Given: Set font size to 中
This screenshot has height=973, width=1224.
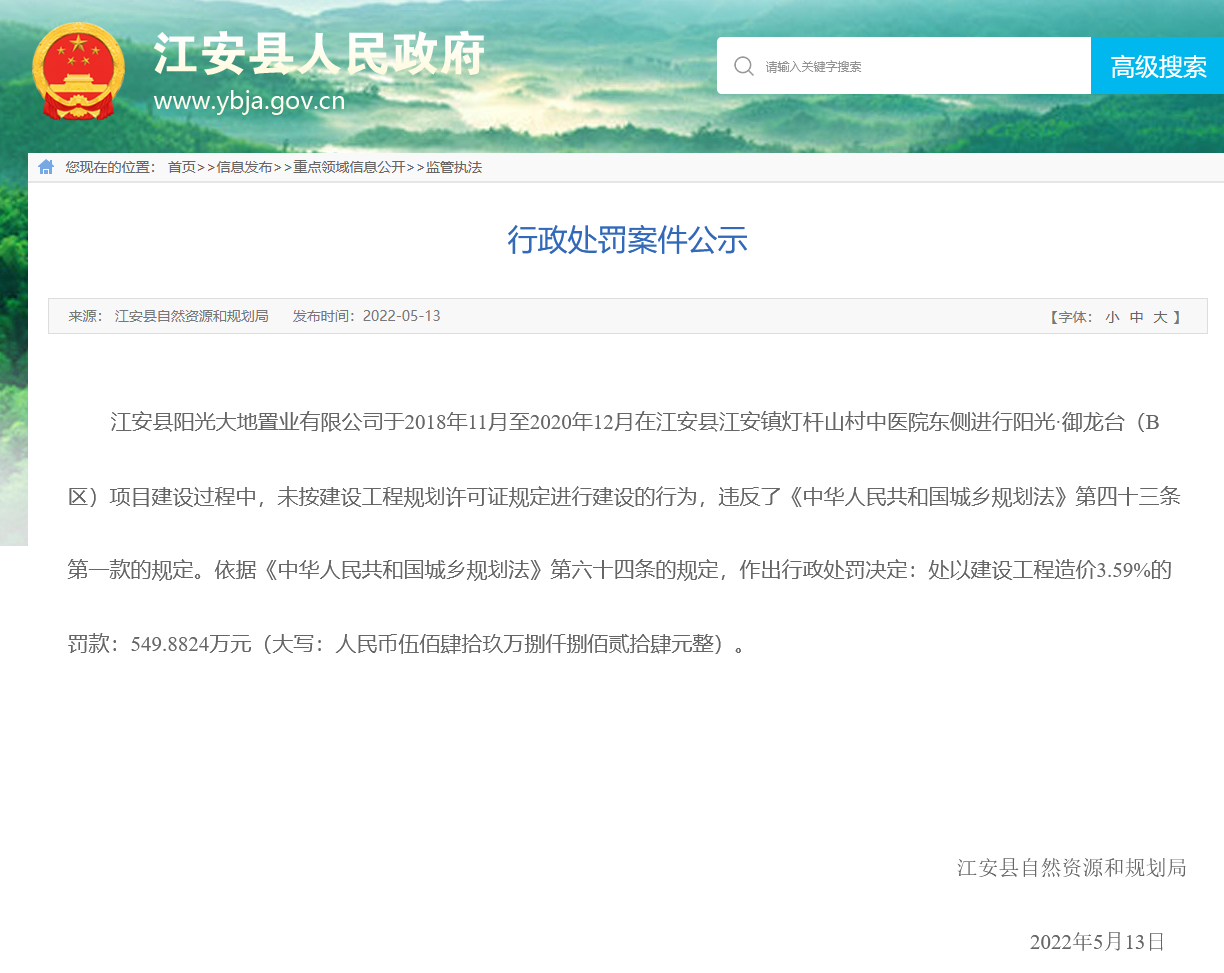Looking at the screenshot, I should (1136, 317).
